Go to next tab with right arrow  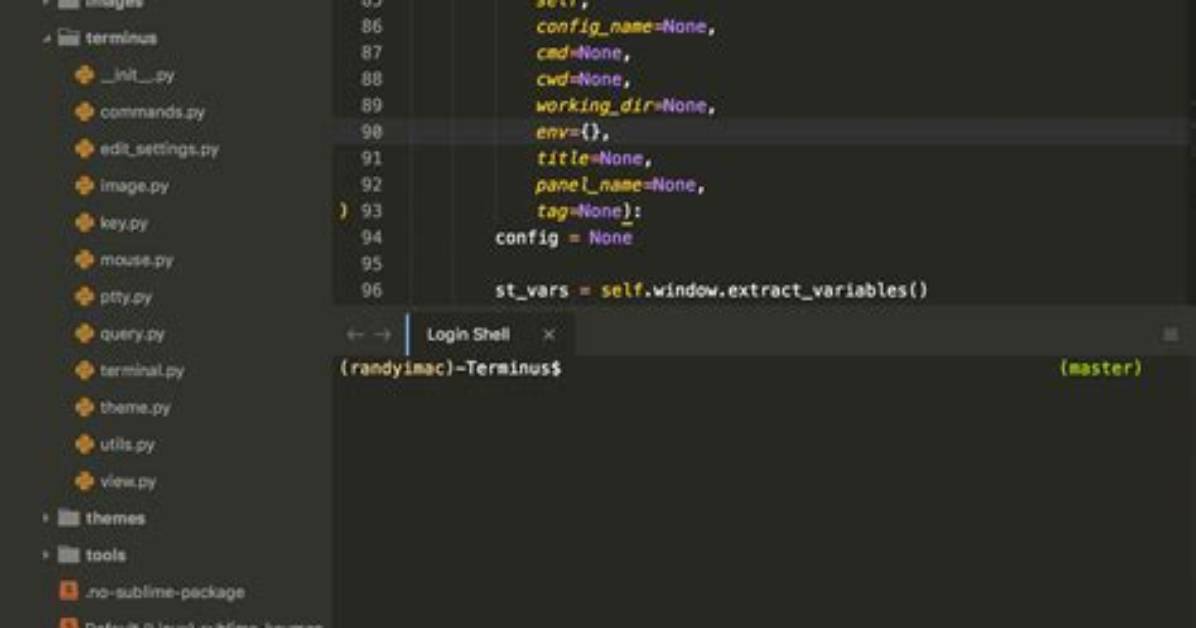(382, 334)
